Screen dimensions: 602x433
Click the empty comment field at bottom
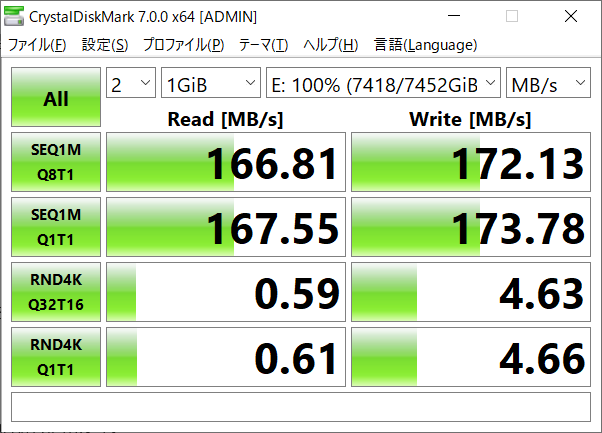click(301, 407)
